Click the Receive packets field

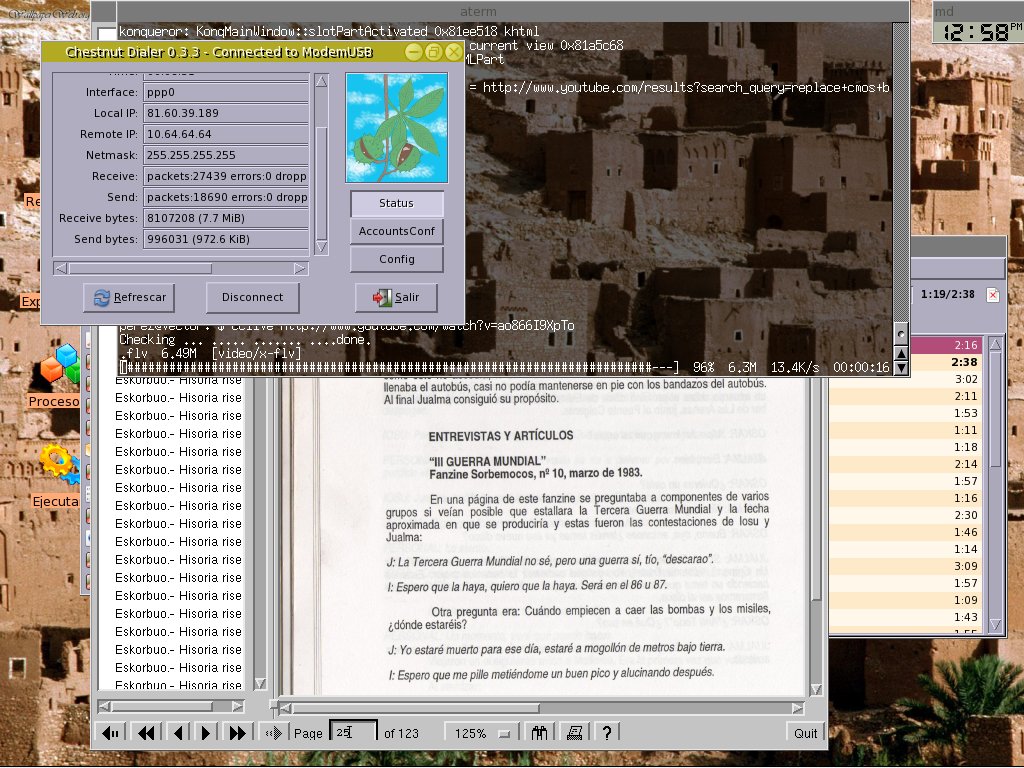pyautogui.click(x=226, y=176)
